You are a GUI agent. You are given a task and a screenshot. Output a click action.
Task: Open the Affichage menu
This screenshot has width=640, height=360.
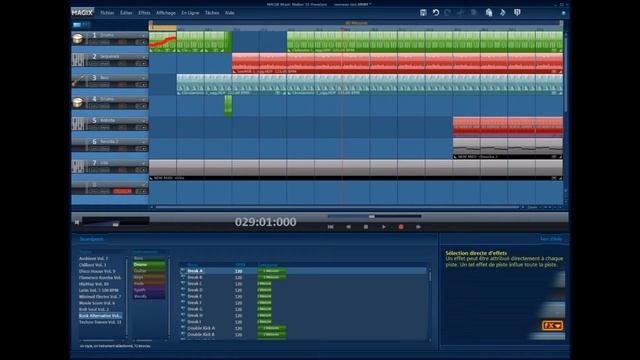click(166, 13)
